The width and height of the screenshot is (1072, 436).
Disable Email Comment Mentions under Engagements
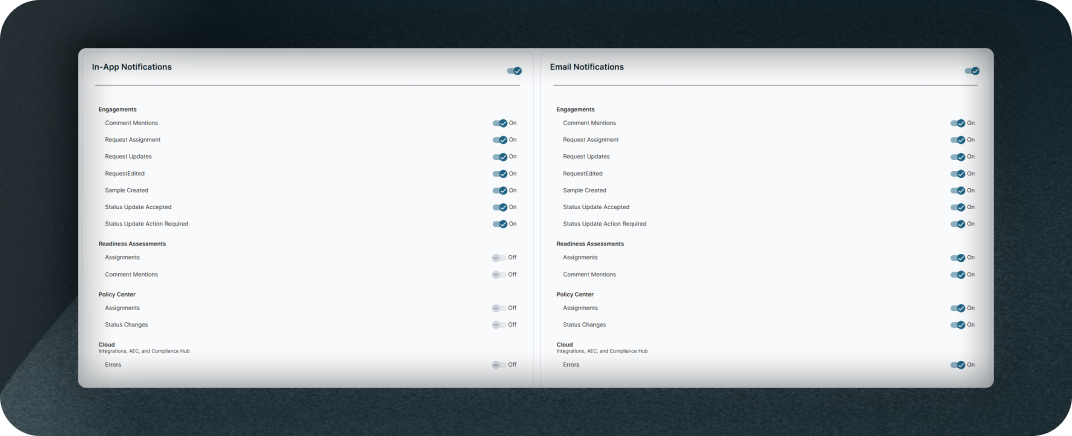(958, 123)
